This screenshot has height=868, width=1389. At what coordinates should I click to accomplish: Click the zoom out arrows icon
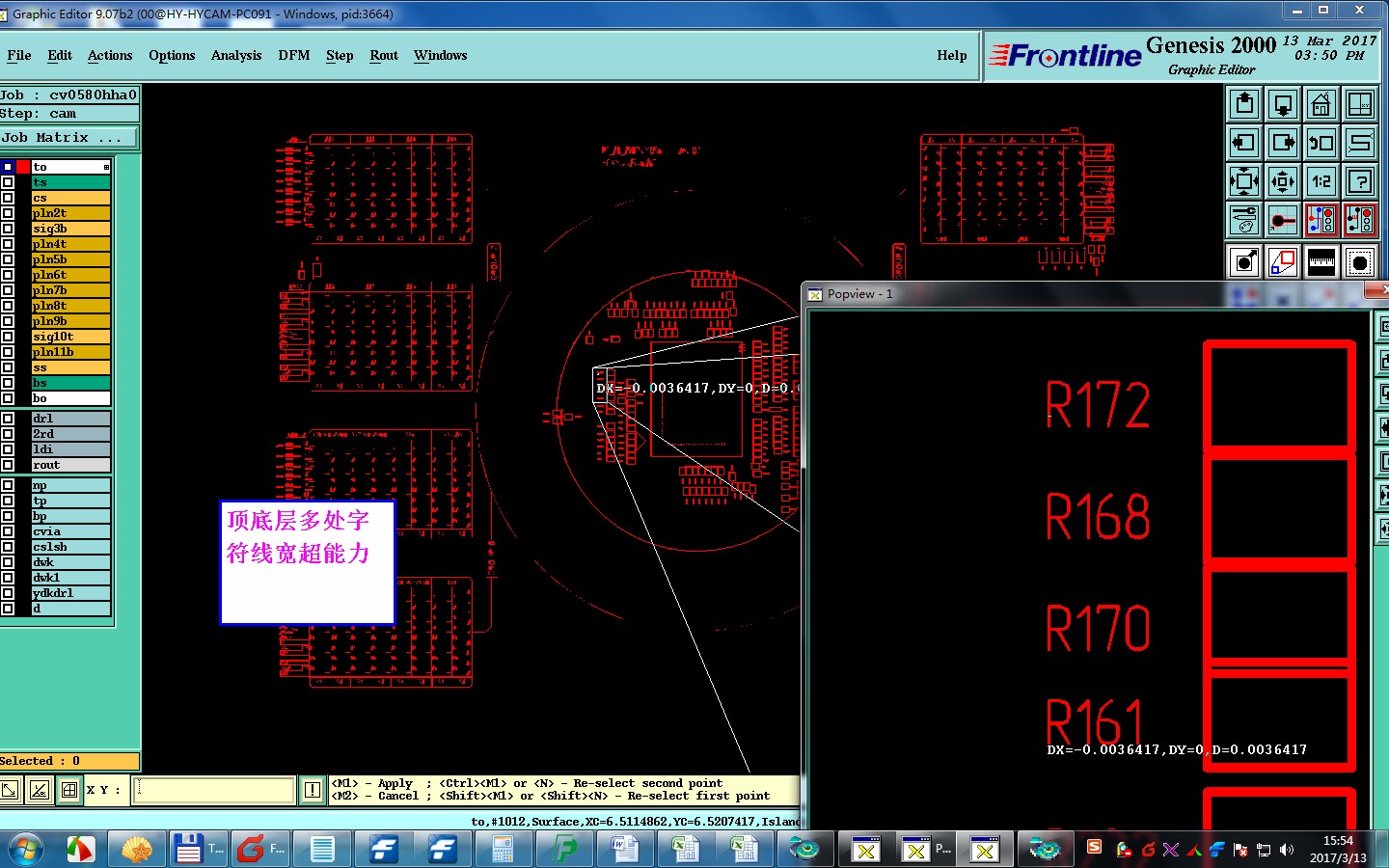click(1244, 181)
